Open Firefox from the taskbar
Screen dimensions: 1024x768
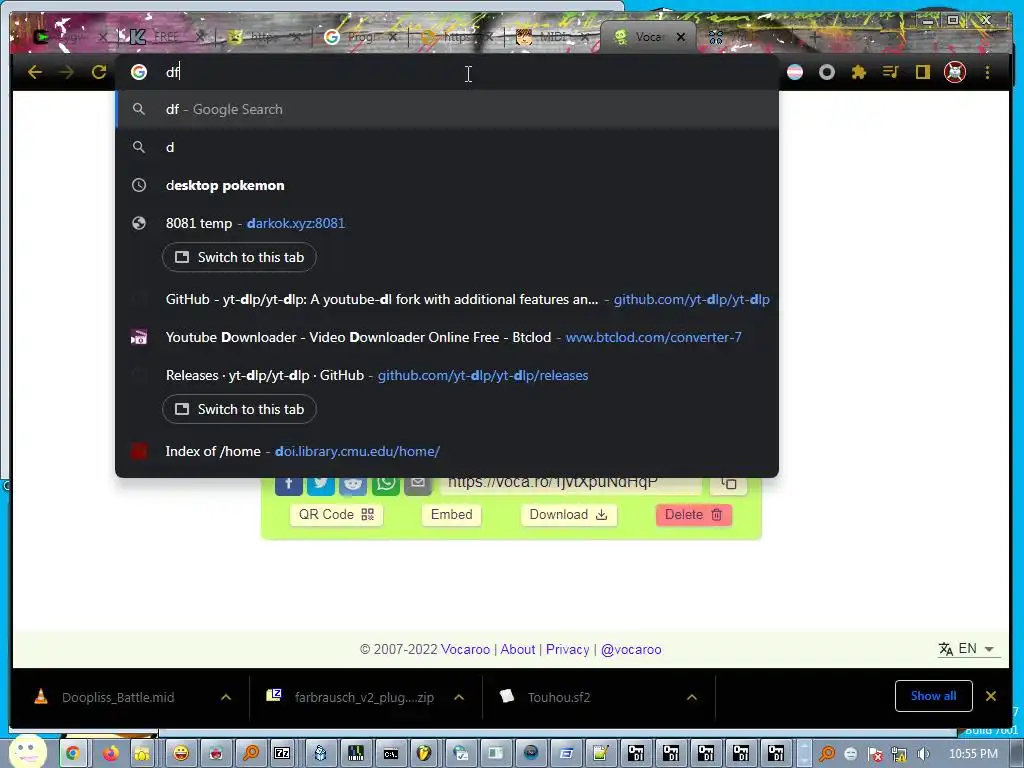click(110, 754)
